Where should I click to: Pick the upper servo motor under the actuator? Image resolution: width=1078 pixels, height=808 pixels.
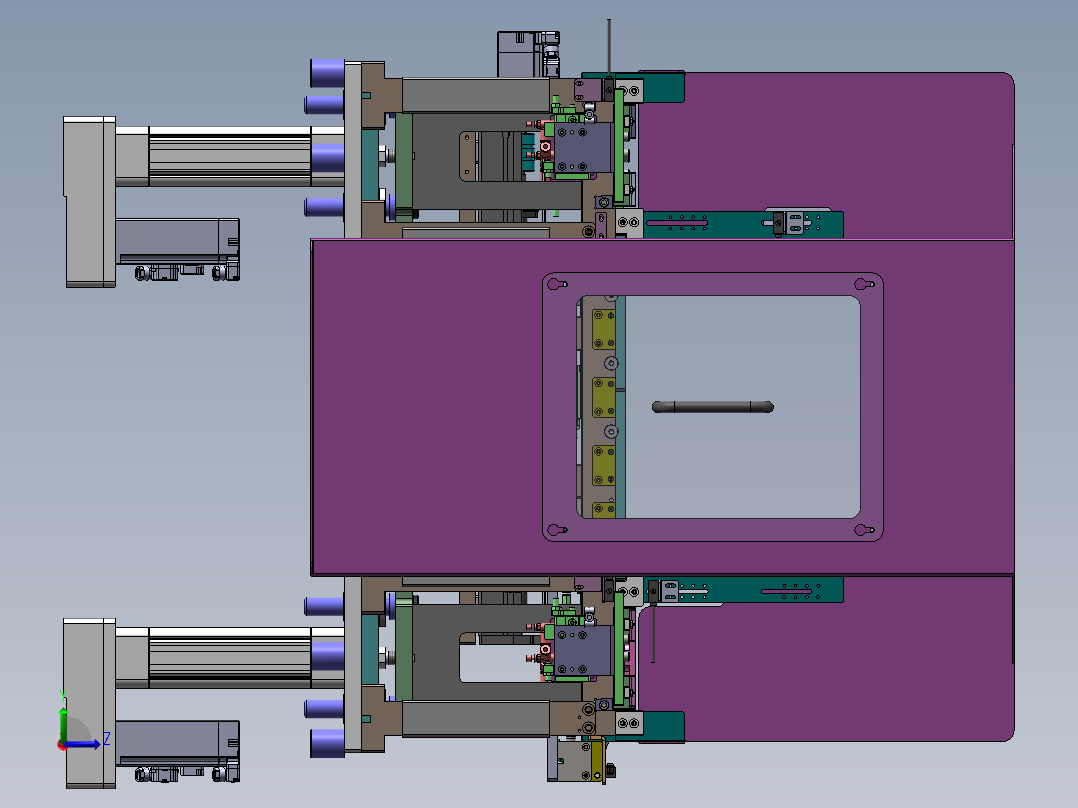pyautogui.click(x=177, y=241)
